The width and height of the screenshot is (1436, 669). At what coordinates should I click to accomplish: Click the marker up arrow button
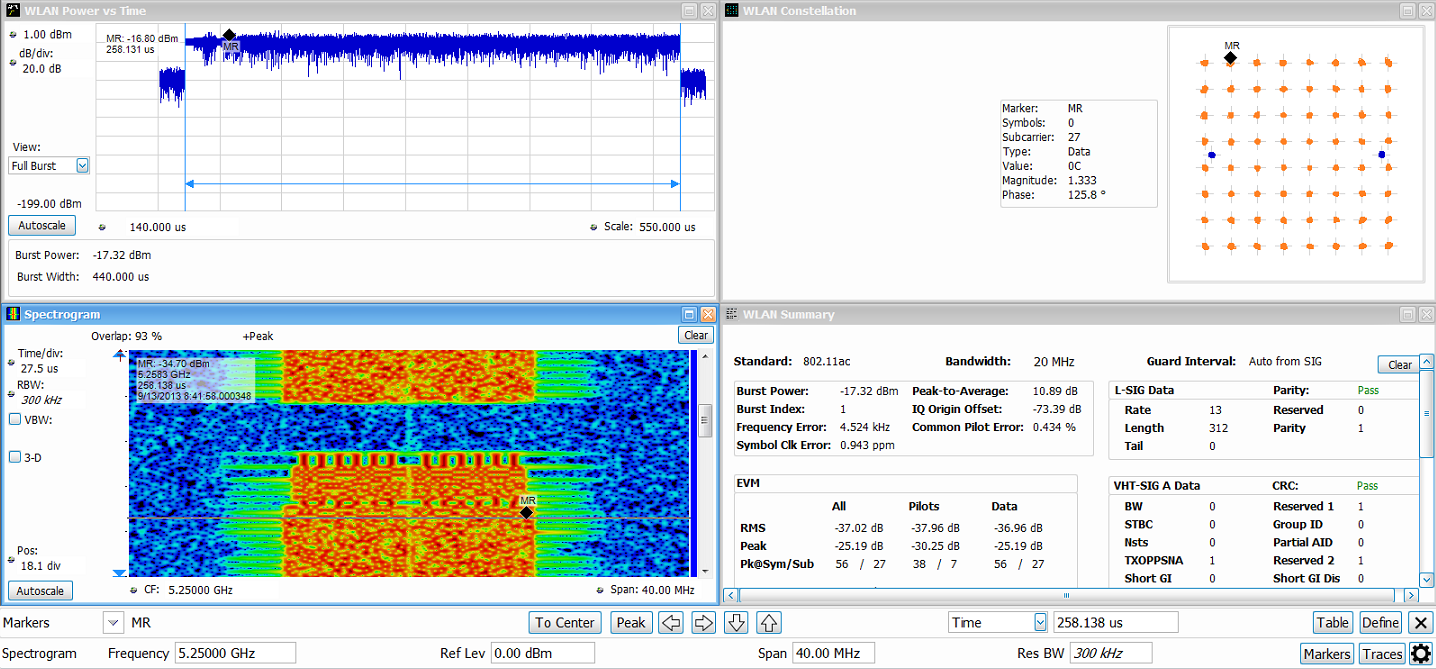point(769,623)
